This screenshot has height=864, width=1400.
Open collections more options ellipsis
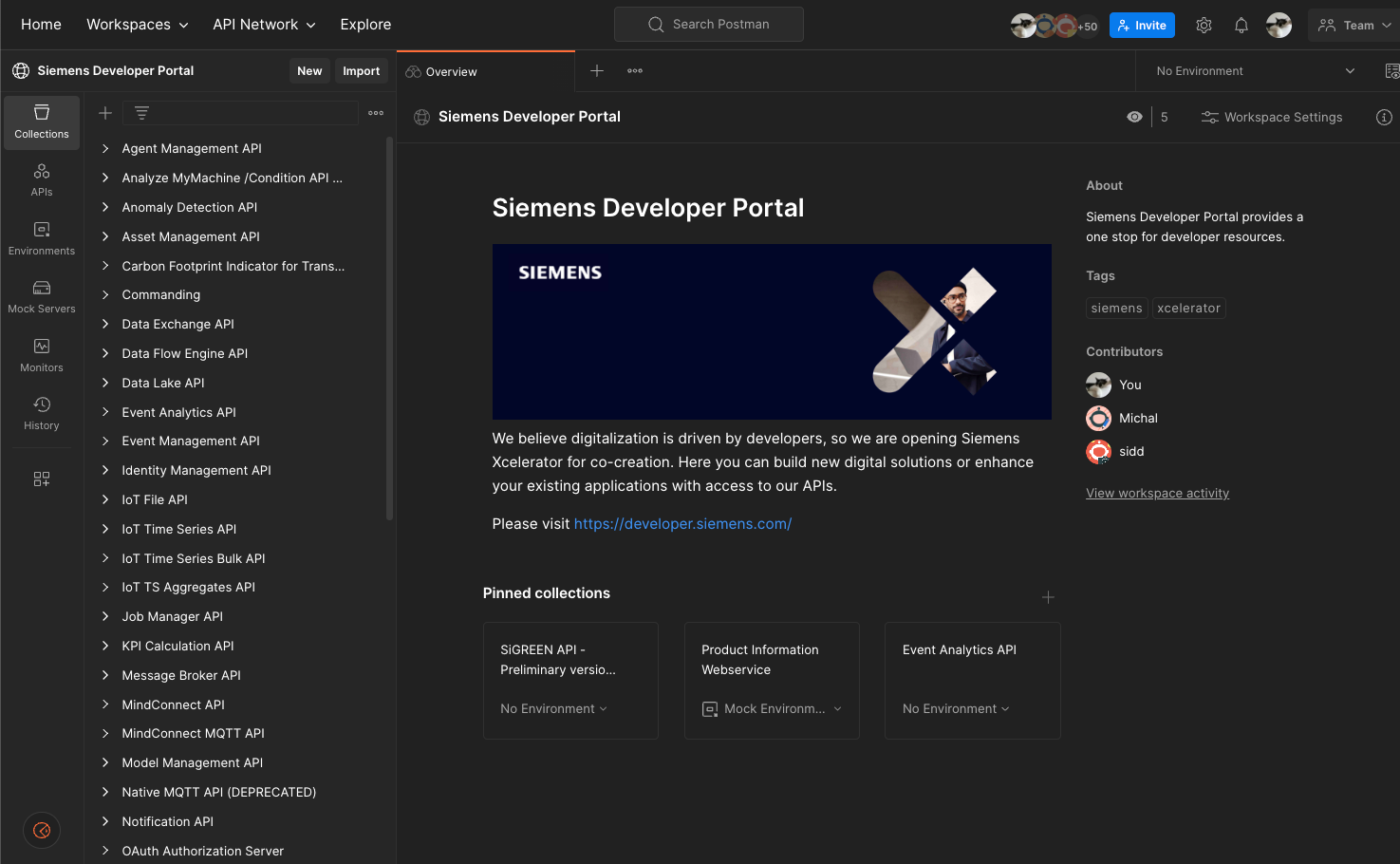point(376,113)
